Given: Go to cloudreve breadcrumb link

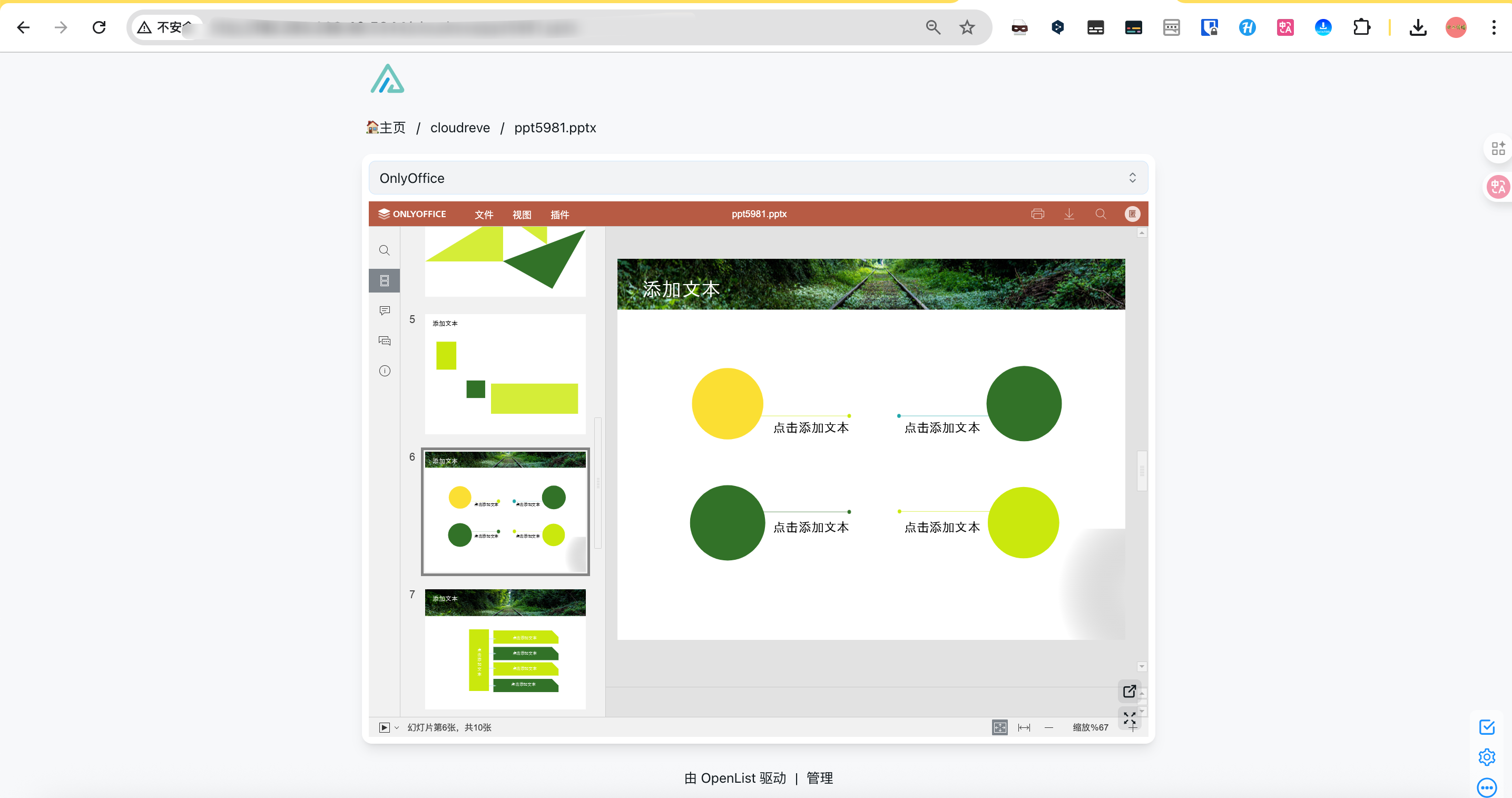Looking at the screenshot, I should [459, 128].
